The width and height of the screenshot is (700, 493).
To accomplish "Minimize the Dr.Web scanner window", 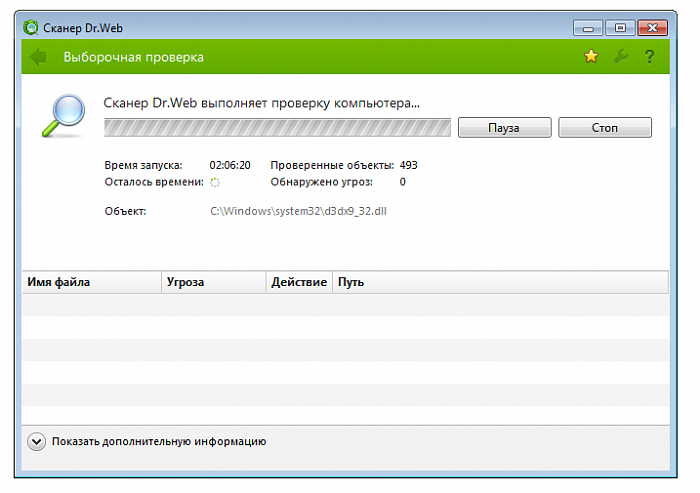I will coord(588,28).
